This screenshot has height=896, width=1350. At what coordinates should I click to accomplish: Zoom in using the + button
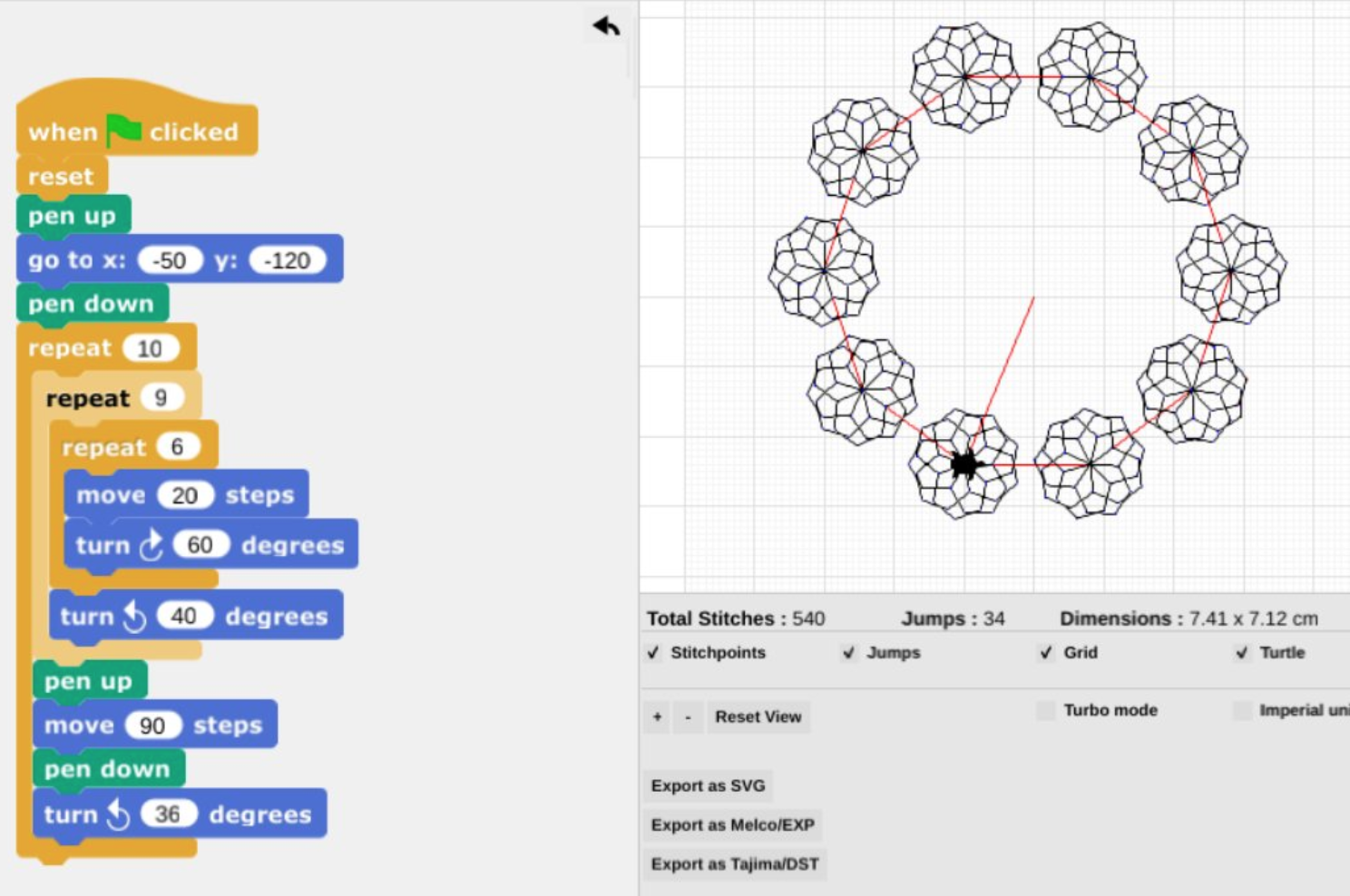656,716
